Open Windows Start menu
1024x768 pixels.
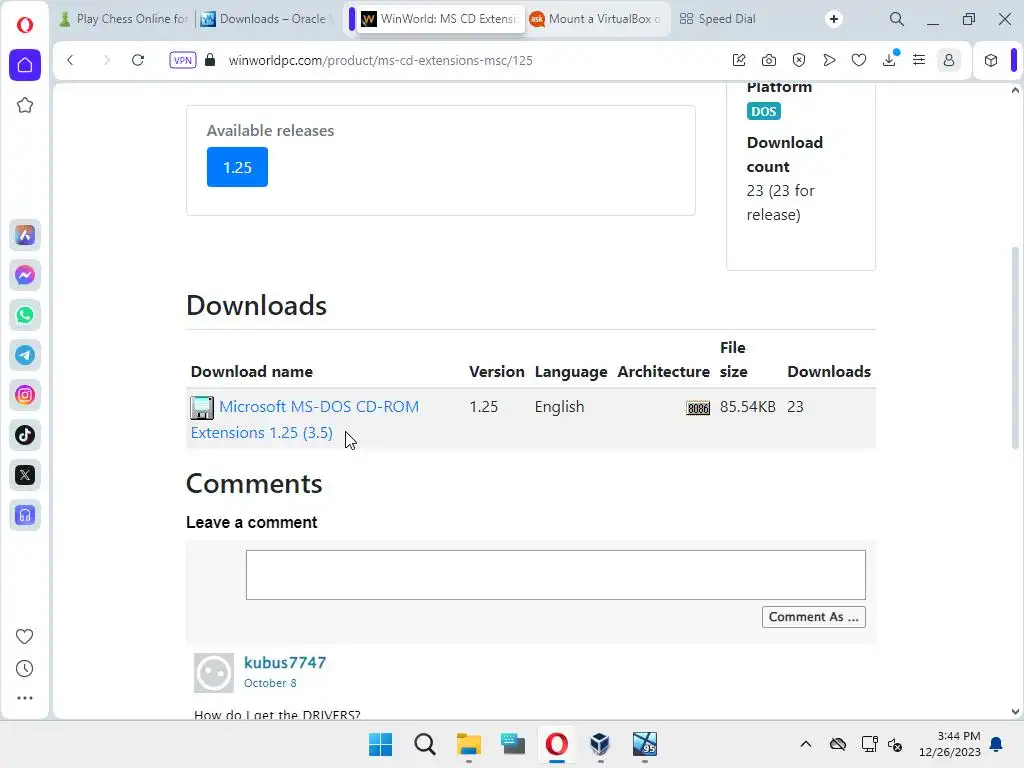coord(381,744)
